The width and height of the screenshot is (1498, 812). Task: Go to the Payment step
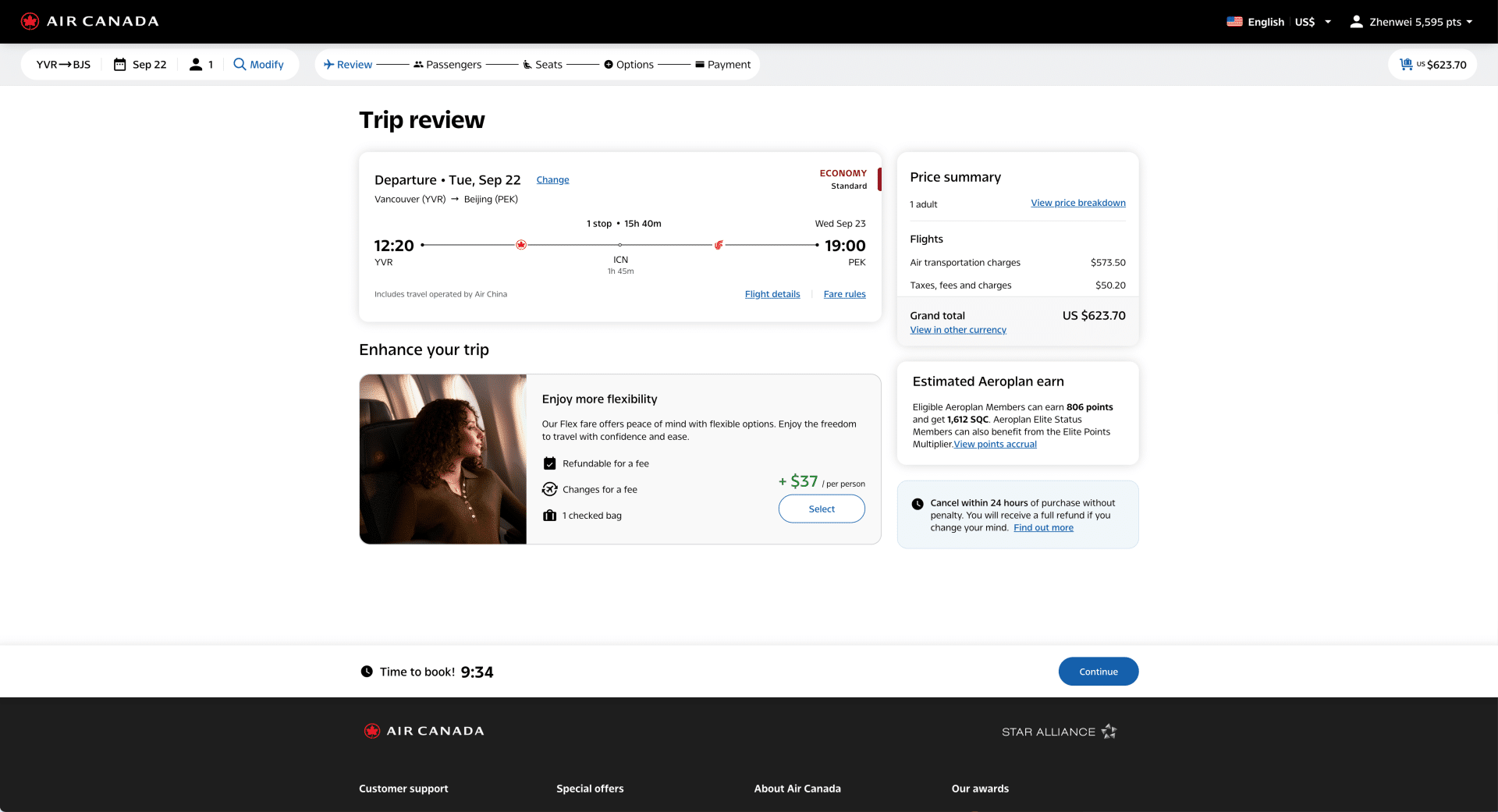(723, 65)
